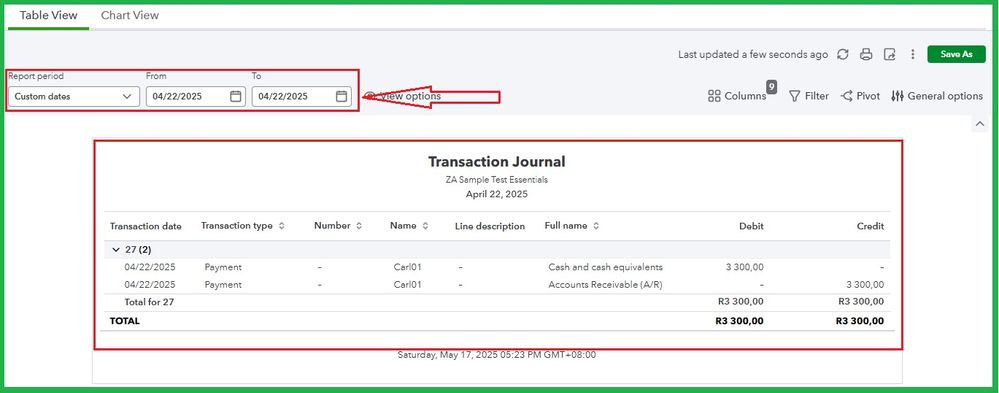The width and height of the screenshot is (999, 393).
Task: Refresh the report with the reload icon
Action: [x=843, y=54]
